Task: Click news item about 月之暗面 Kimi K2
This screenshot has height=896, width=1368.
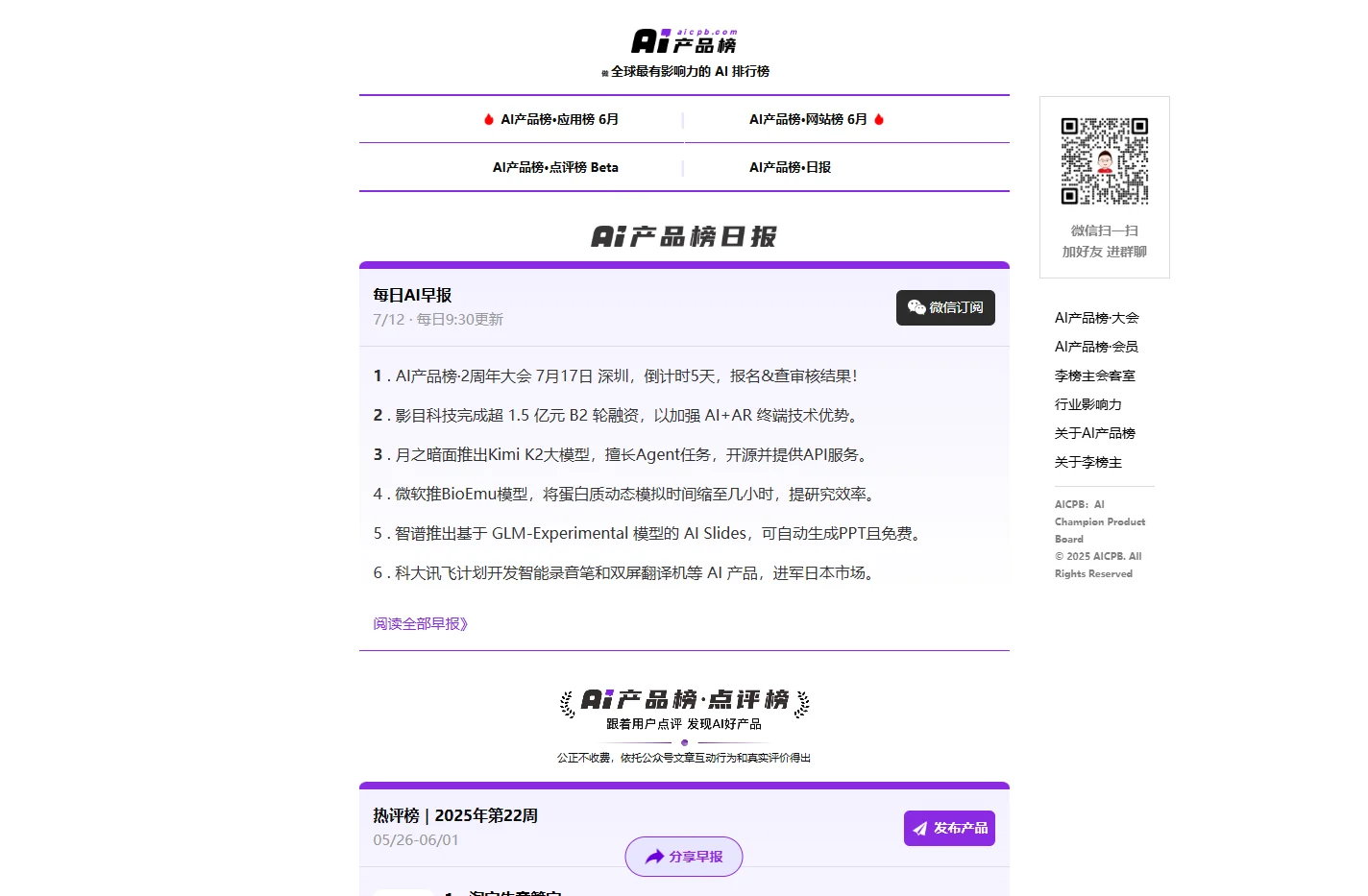Action: pos(623,455)
